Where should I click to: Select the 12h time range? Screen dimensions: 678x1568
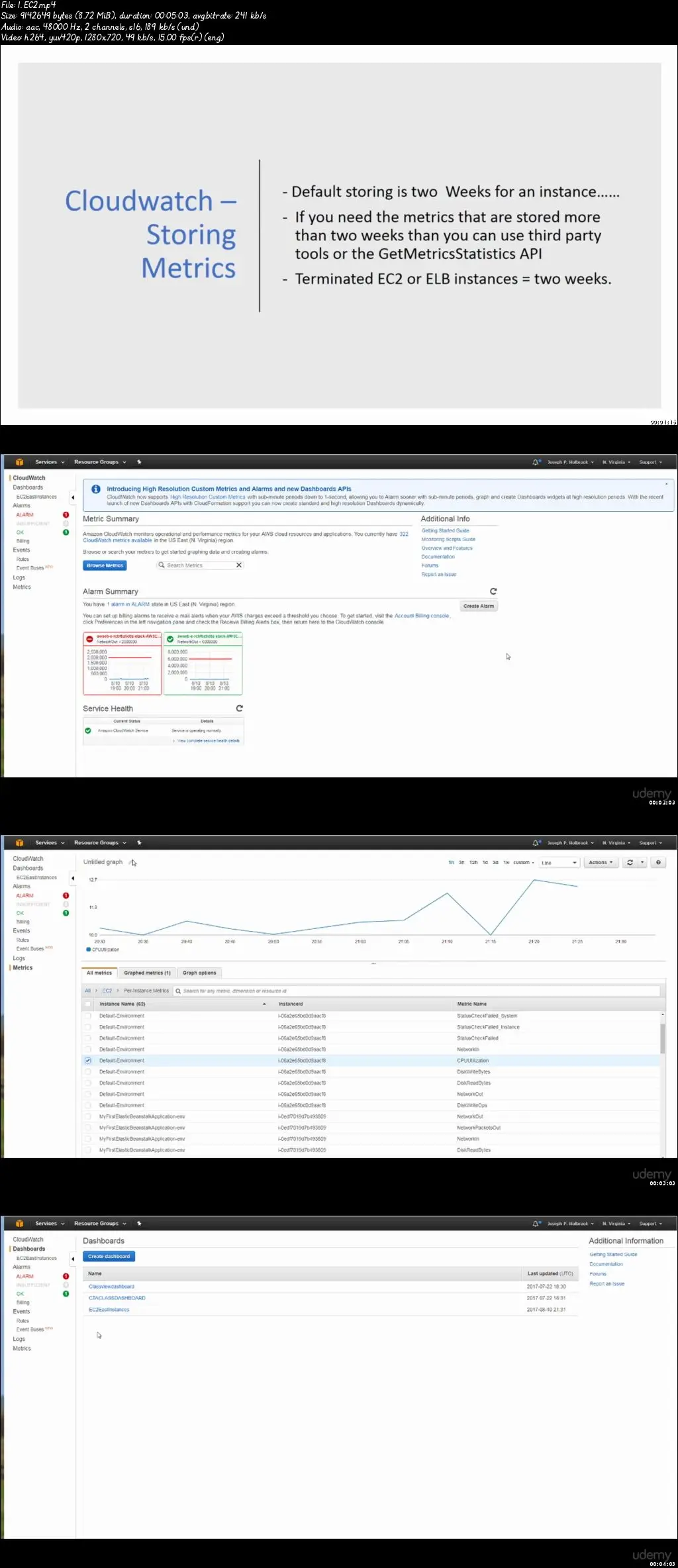(473, 863)
